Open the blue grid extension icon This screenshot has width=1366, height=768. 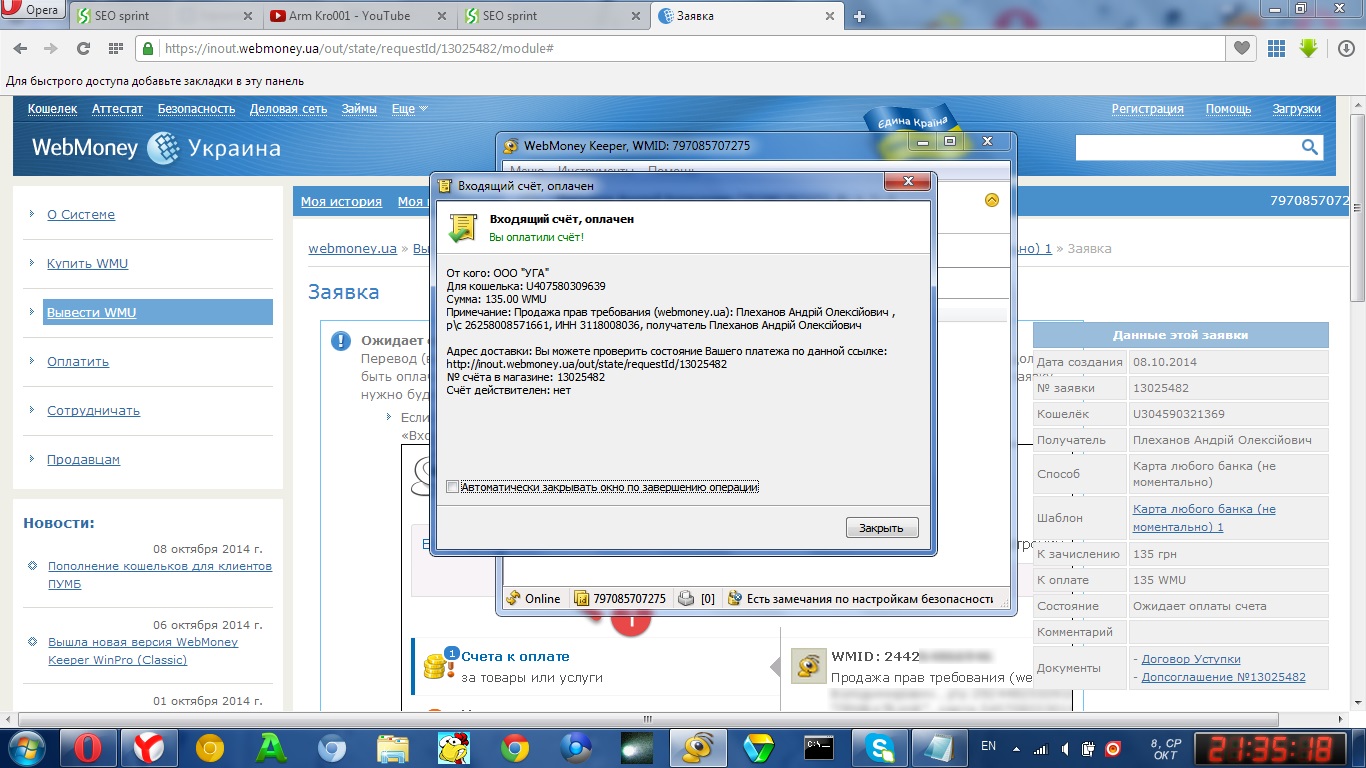[1276, 48]
